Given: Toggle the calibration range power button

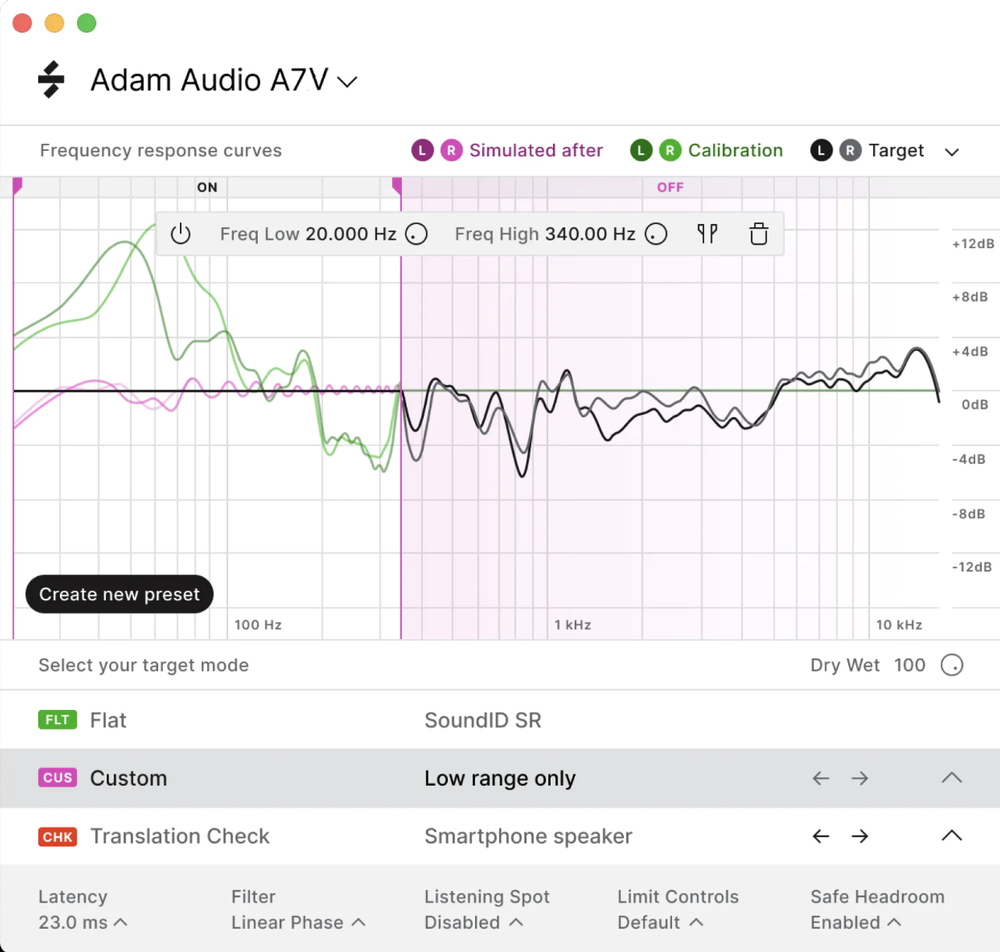Looking at the screenshot, I should point(180,234).
